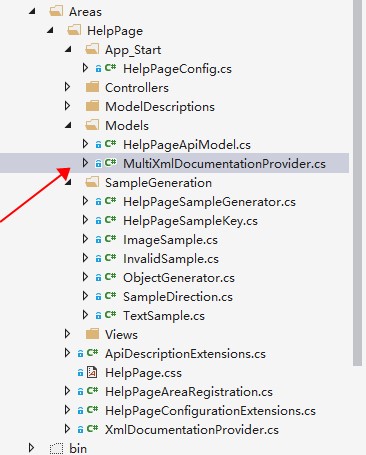Viewport: 366px width, 455px height.
Task: Click the Views folder icon
Action: (92, 334)
